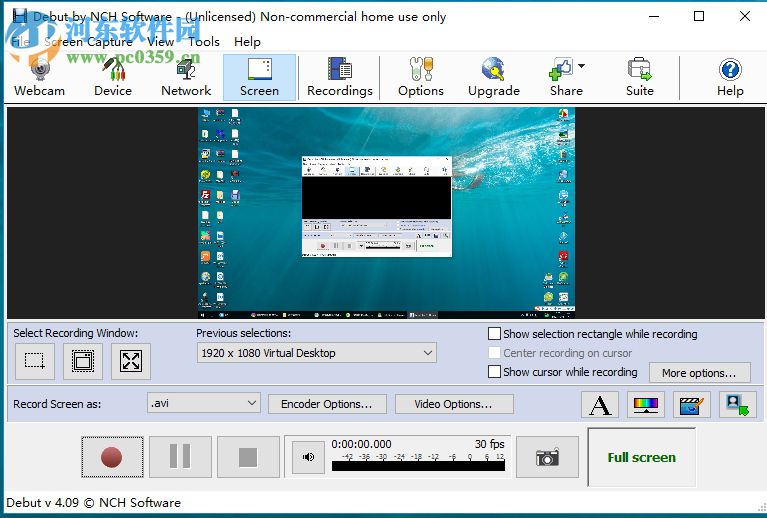
Task: Toggle the Center recording on cursor checkbox
Action: 495,353
